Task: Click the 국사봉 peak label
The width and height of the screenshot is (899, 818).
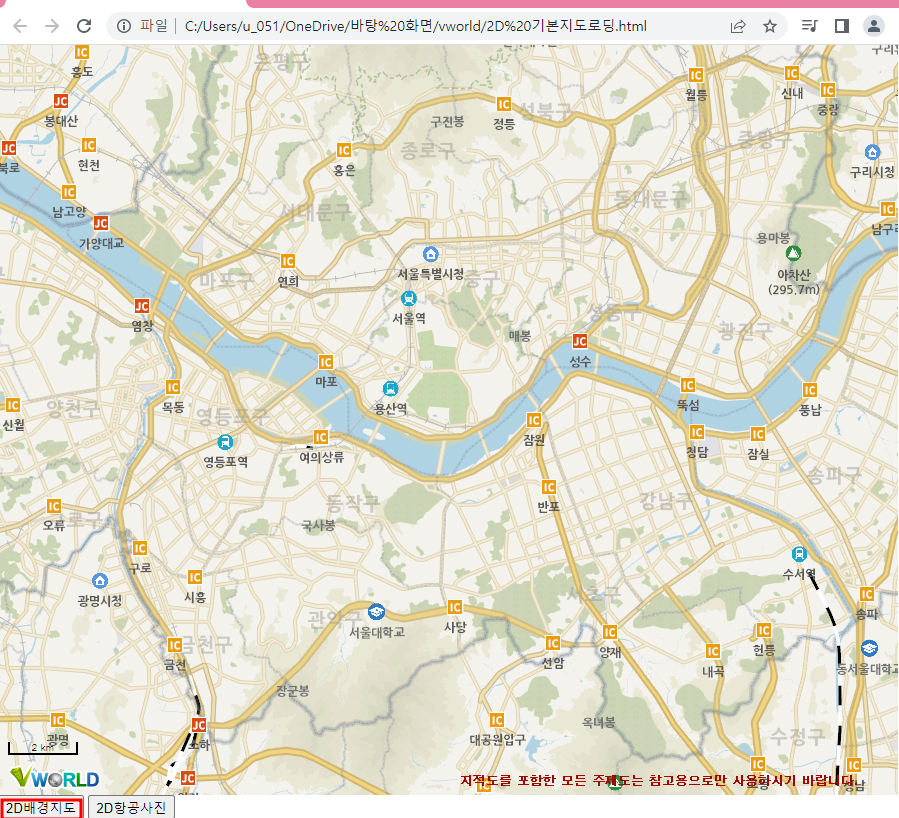Action: (318, 525)
